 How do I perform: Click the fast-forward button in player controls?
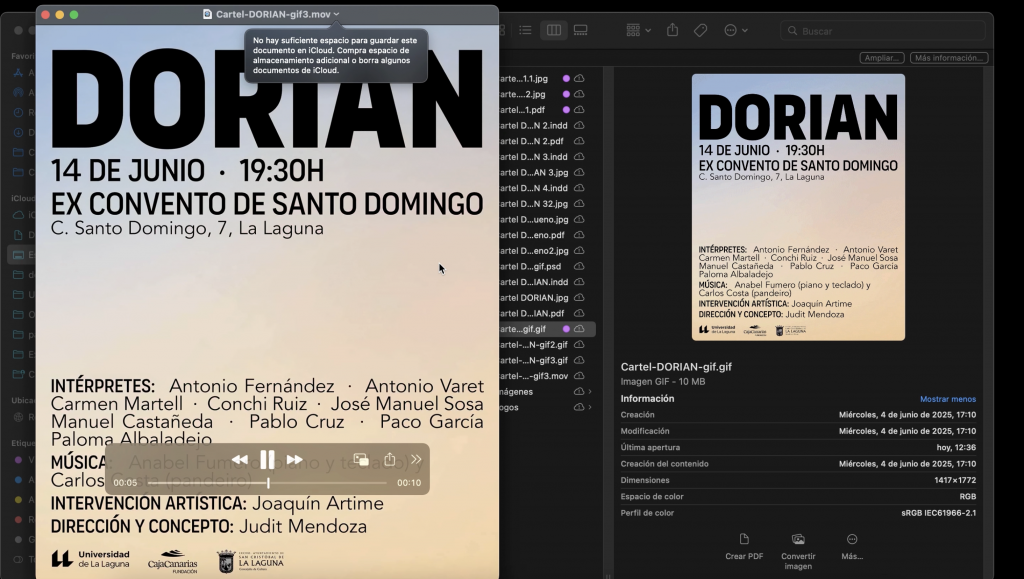point(295,460)
